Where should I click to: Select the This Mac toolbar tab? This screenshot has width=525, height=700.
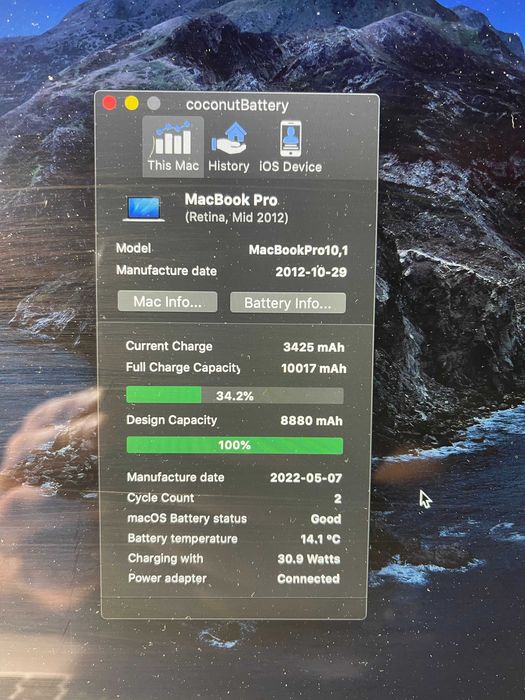(x=173, y=147)
